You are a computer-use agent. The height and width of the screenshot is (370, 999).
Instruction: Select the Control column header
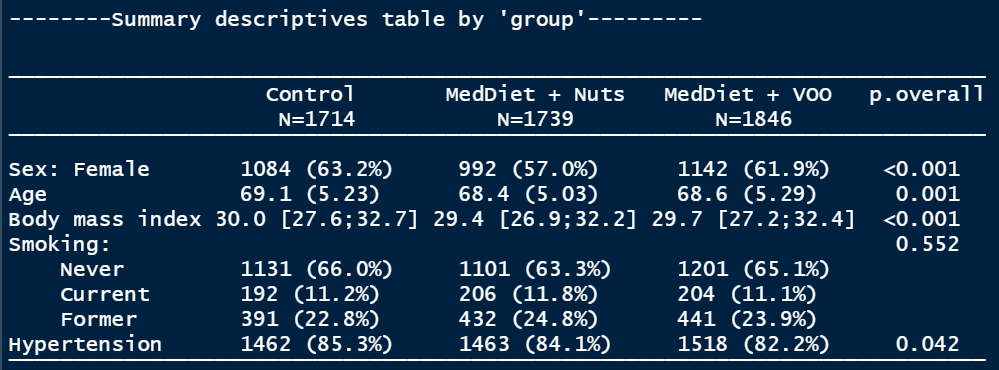pos(310,94)
